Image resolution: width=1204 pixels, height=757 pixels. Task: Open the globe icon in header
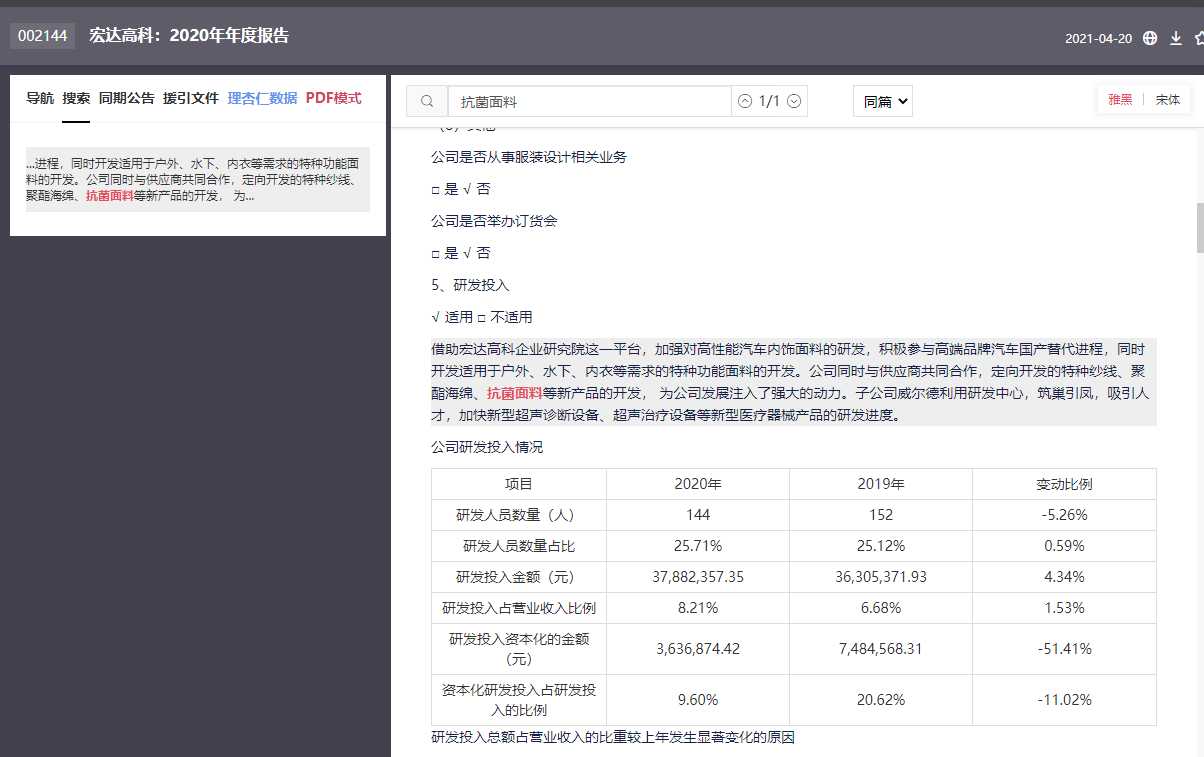click(x=1150, y=38)
